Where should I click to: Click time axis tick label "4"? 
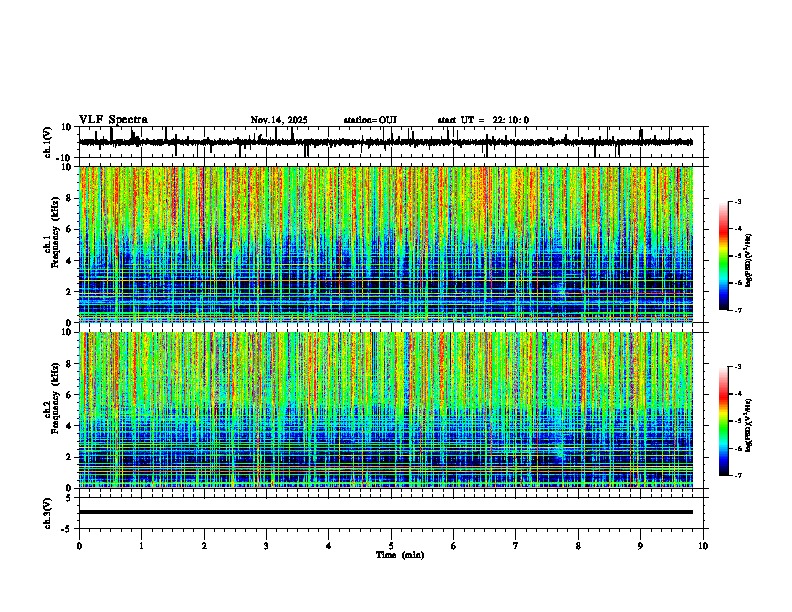click(328, 546)
